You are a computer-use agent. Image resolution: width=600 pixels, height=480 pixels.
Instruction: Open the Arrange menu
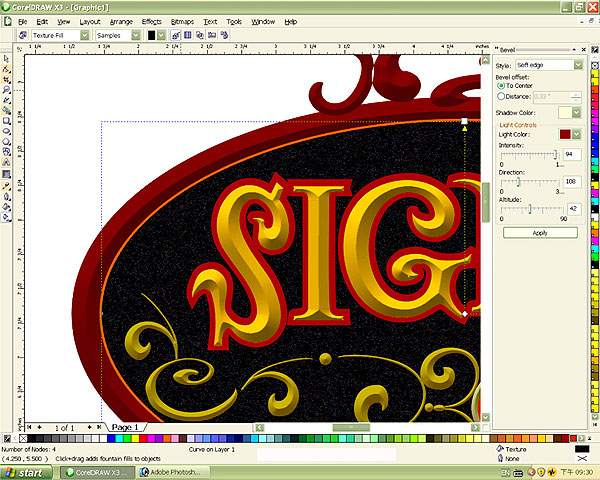[x=121, y=22]
